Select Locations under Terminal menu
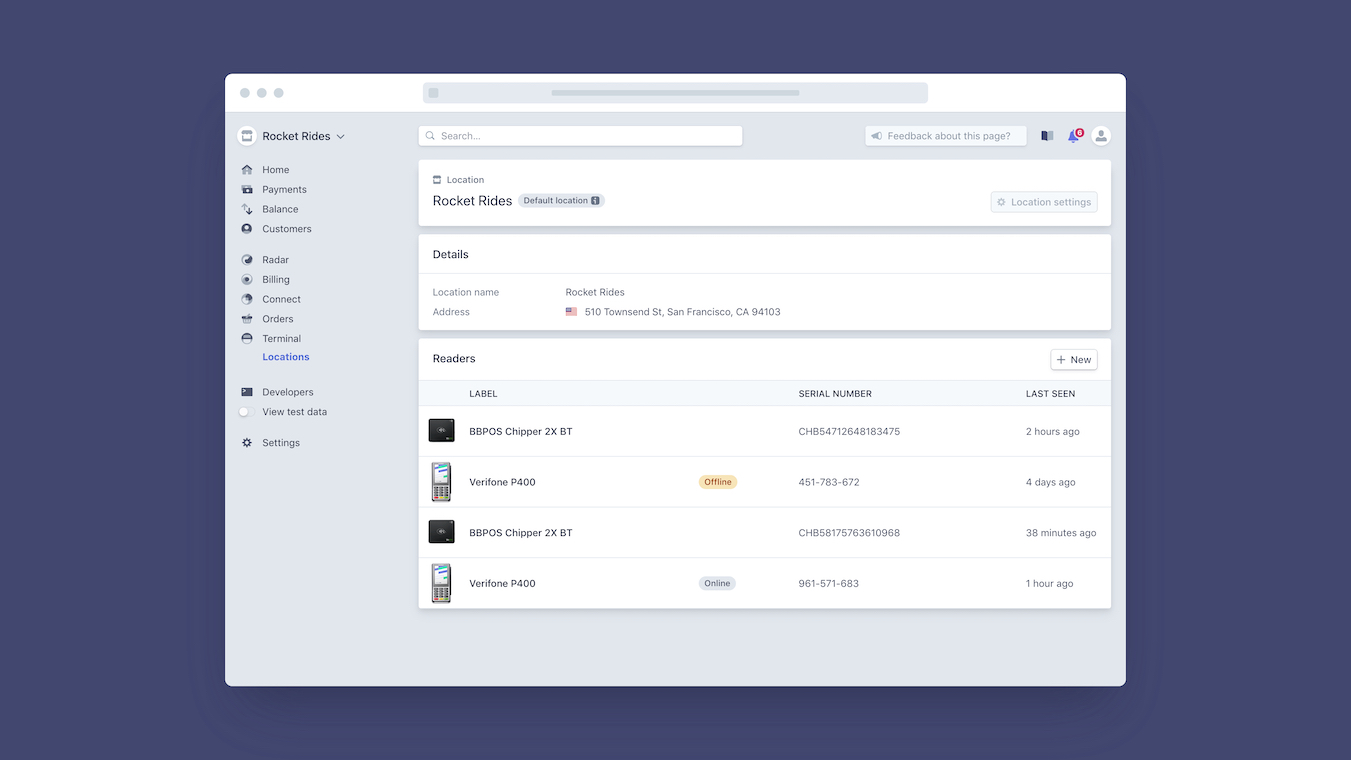 (x=285, y=356)
